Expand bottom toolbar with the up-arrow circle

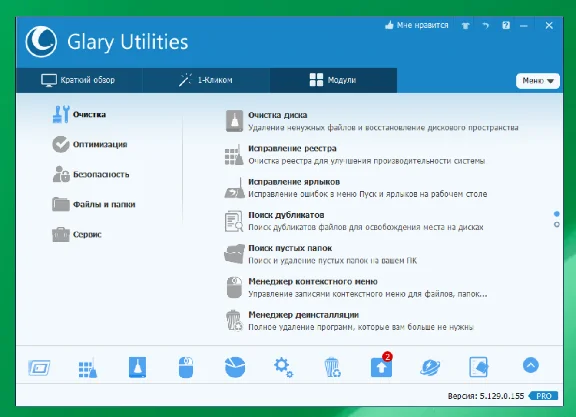click(x=530, y=365)
